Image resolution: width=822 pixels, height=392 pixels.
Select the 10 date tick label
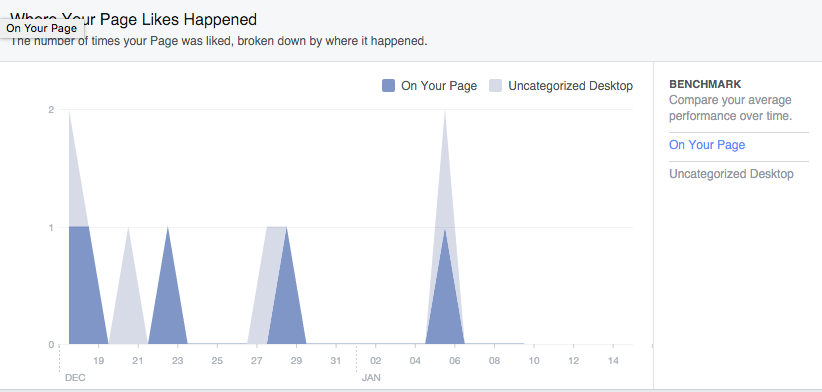click(x=534, y=361)
